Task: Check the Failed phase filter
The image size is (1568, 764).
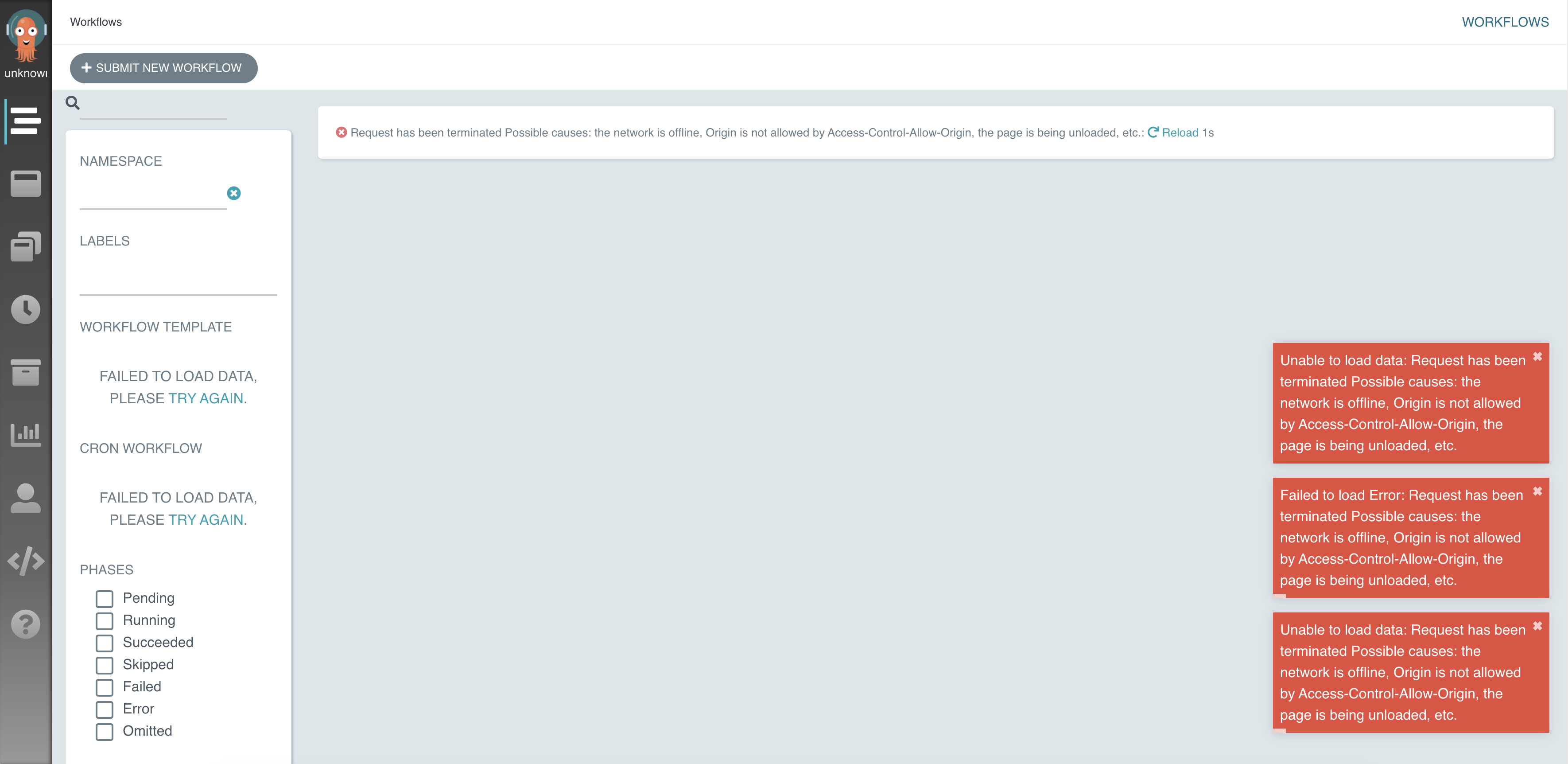Action: (104, 687)
